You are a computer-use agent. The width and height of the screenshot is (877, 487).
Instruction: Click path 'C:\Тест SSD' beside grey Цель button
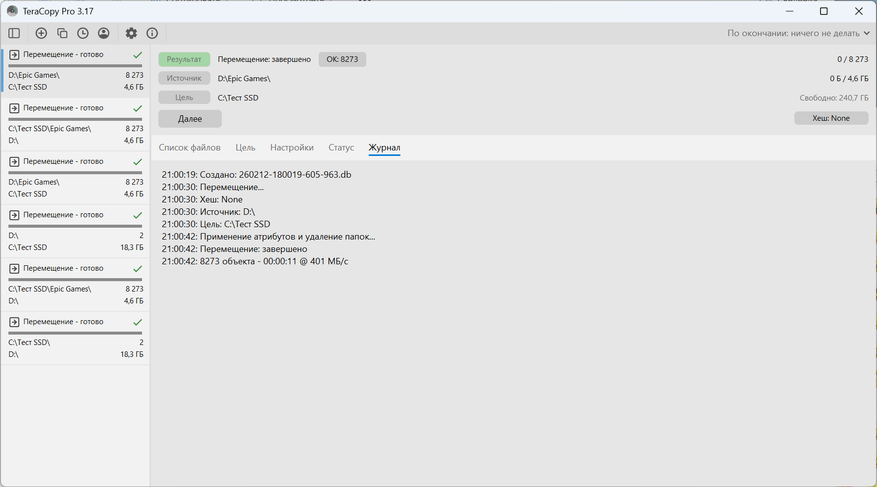click(238, 98)
